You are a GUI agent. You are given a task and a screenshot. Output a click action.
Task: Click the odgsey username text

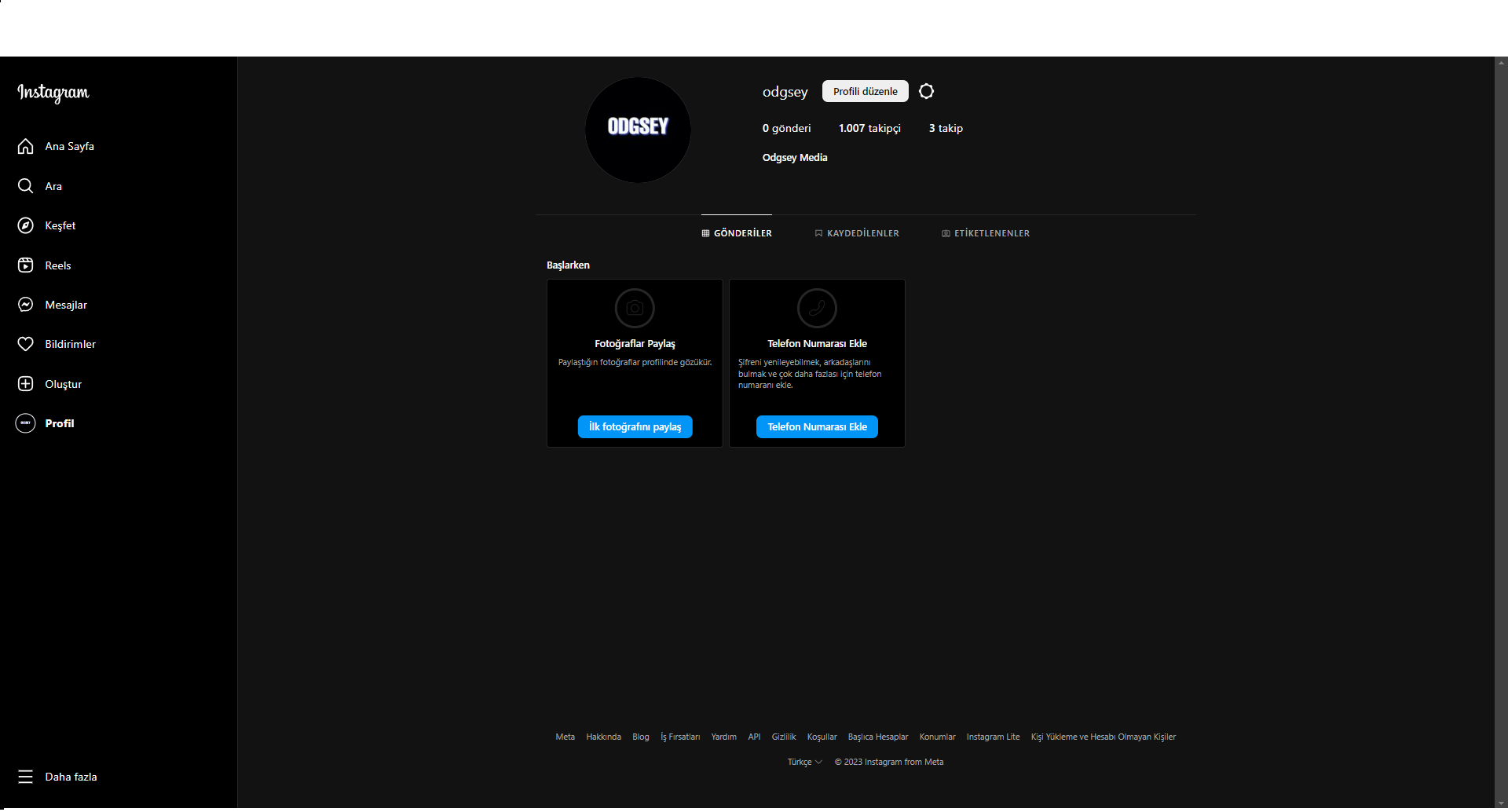click(x=785, y=92)
